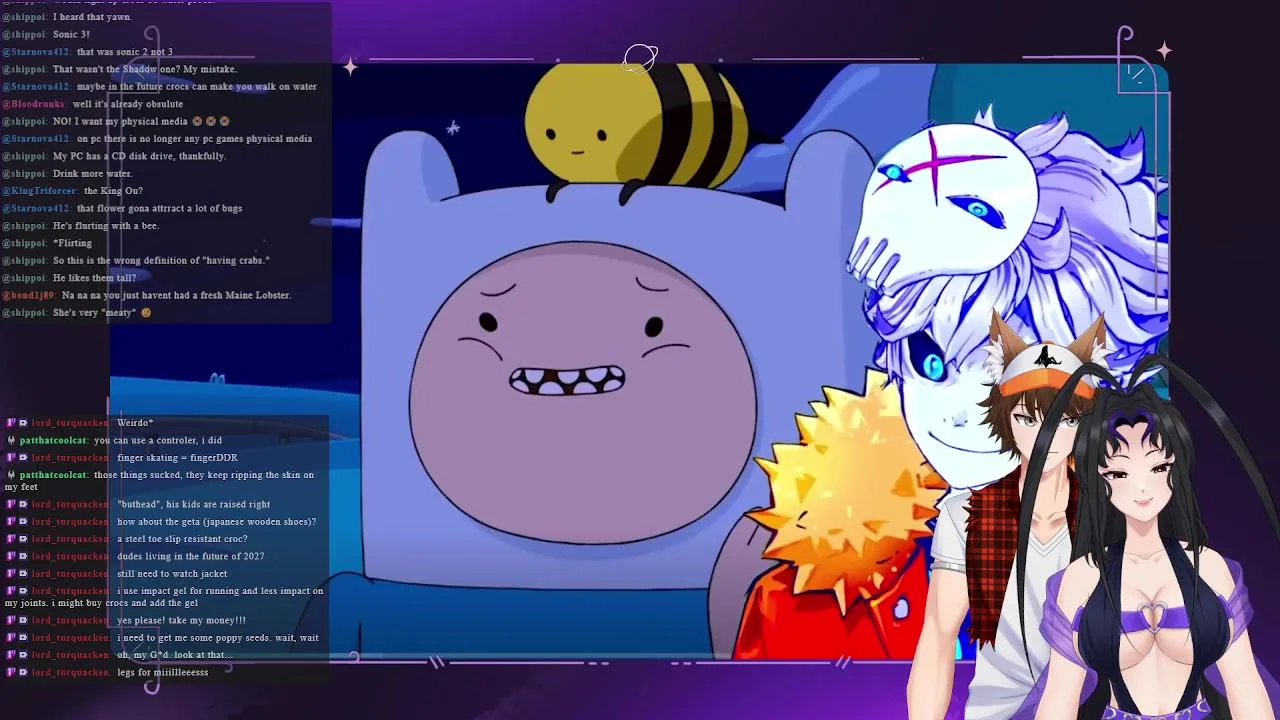Select "My PC has a CD disk drive, thankfully."
The image size is (1280, 720).
click(139, 156)
